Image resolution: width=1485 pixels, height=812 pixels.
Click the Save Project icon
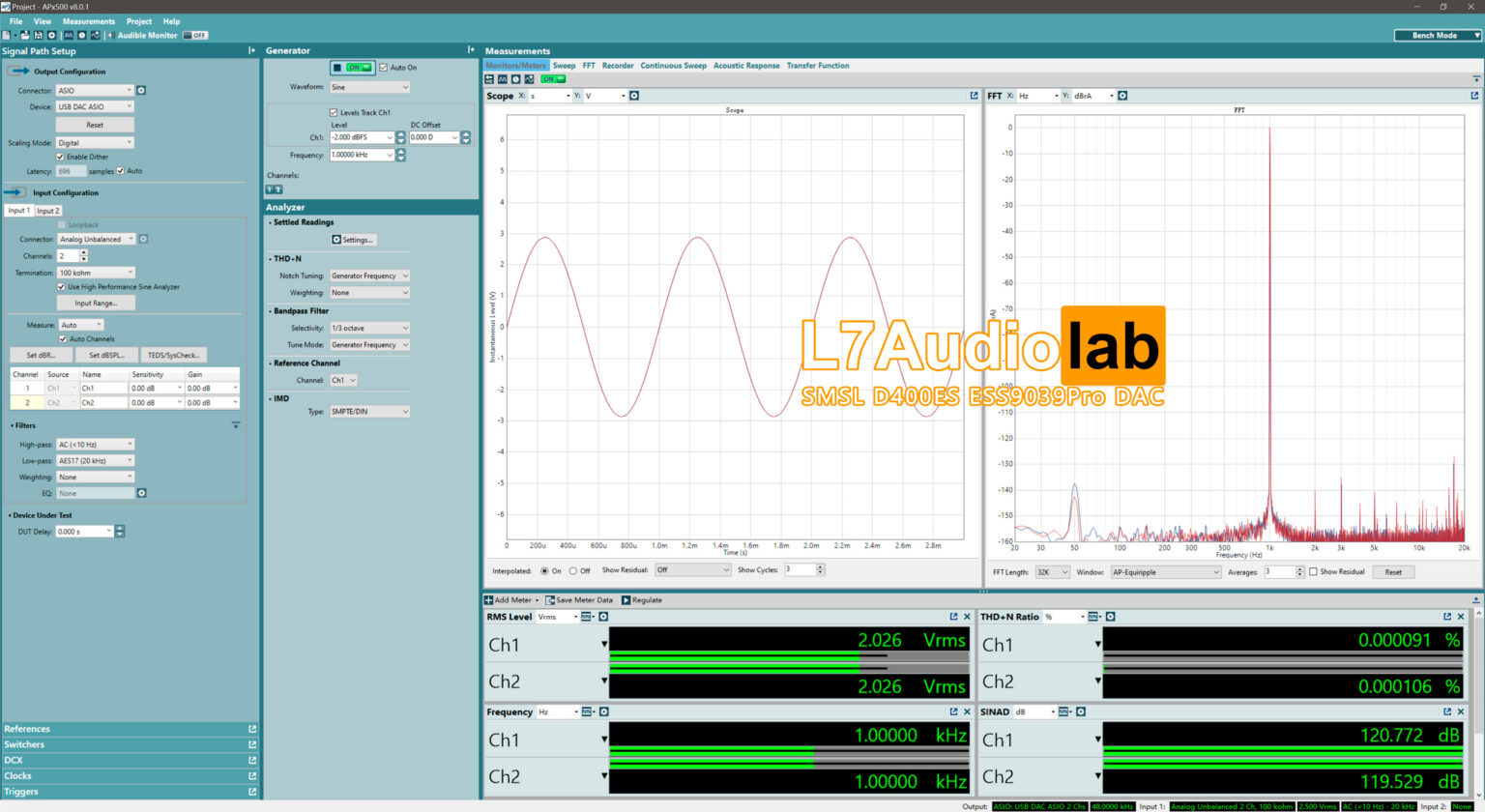click(37, 34)
